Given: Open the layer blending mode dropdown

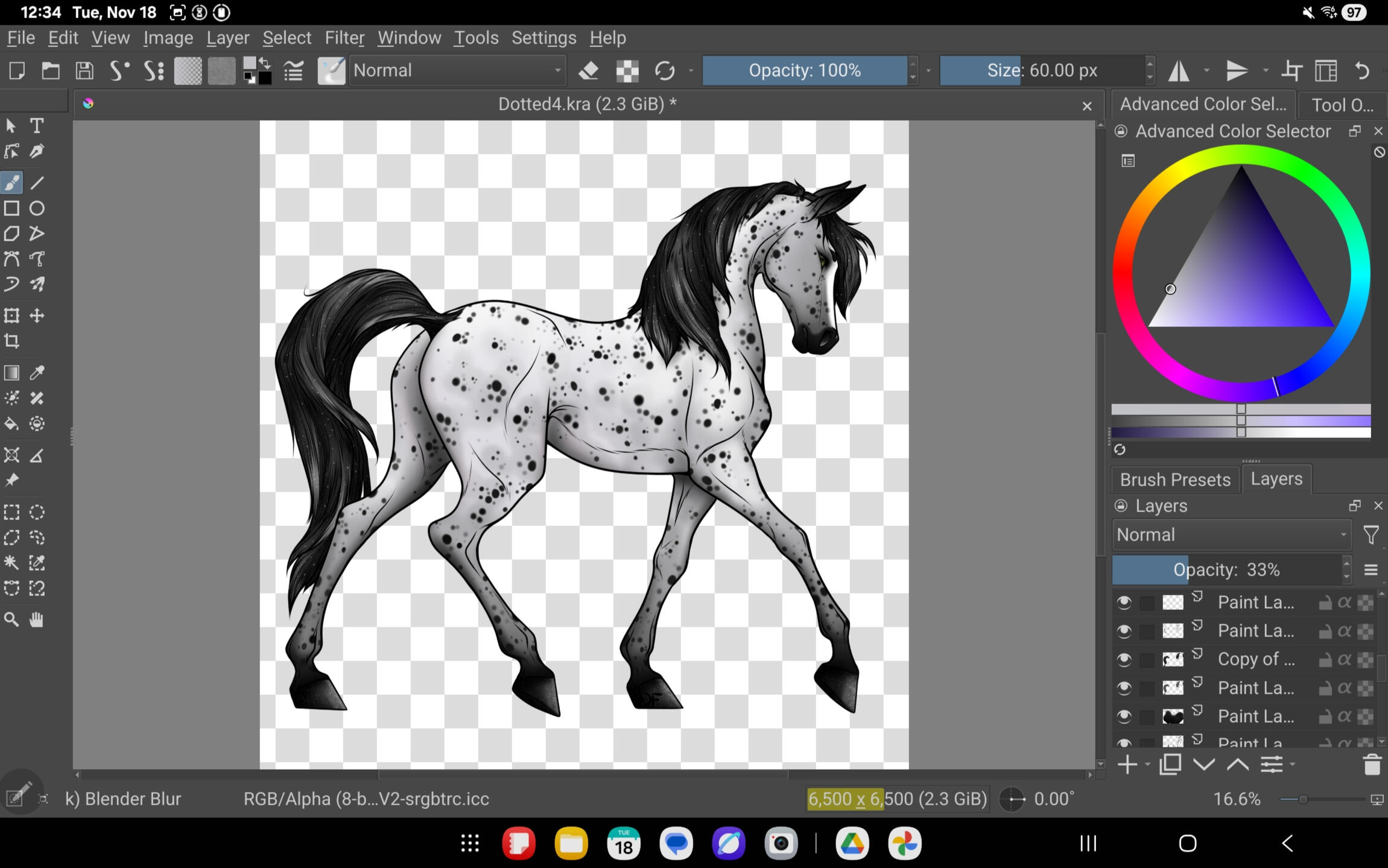Looking at the screenshot, I should [x=1231, y=535].
